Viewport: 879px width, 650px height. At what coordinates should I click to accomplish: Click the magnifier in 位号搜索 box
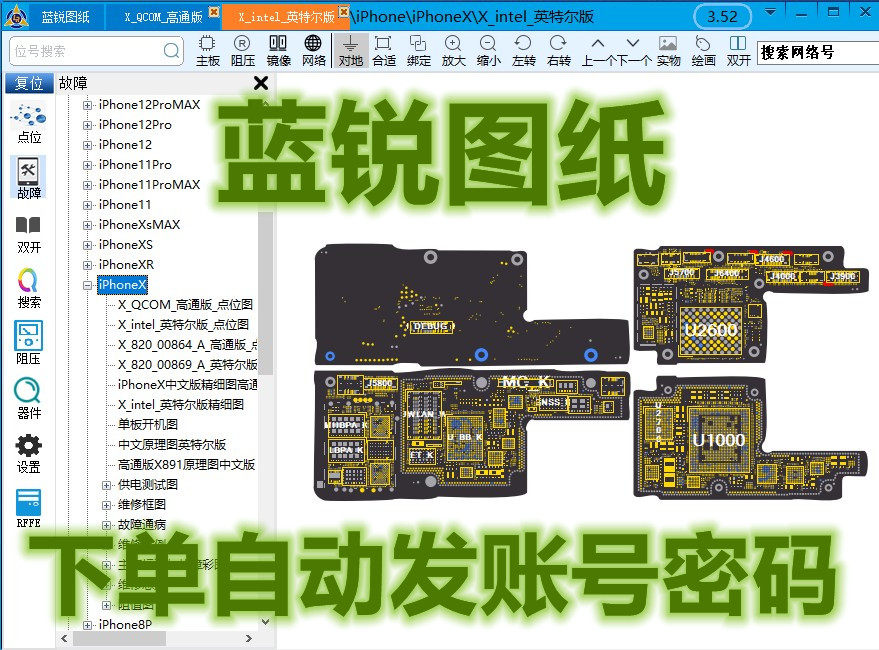pos(172,51)
